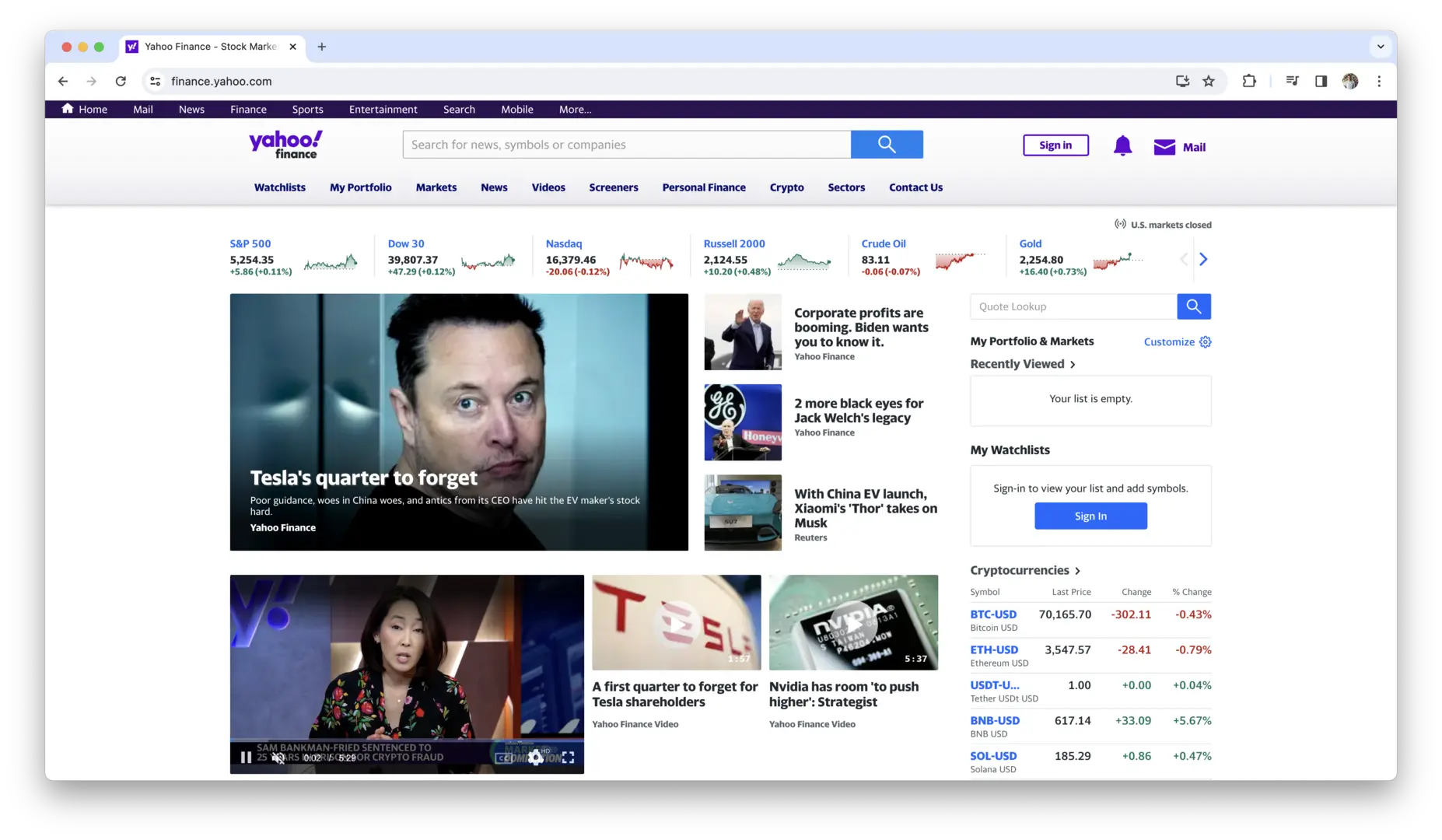
Task: Open ETH-USD quote
Action: point(994,650)
